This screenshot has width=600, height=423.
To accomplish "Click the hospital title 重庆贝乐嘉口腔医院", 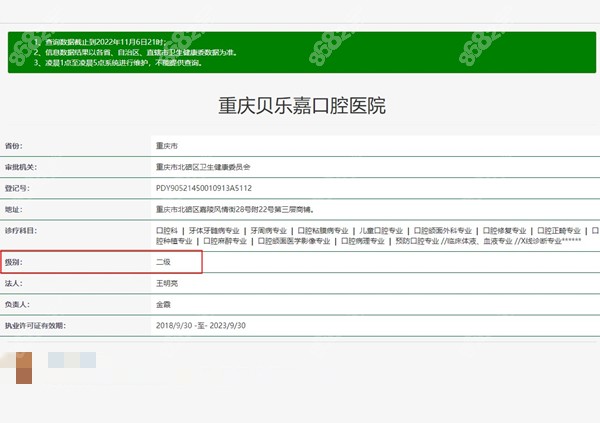I will (302, 106).
